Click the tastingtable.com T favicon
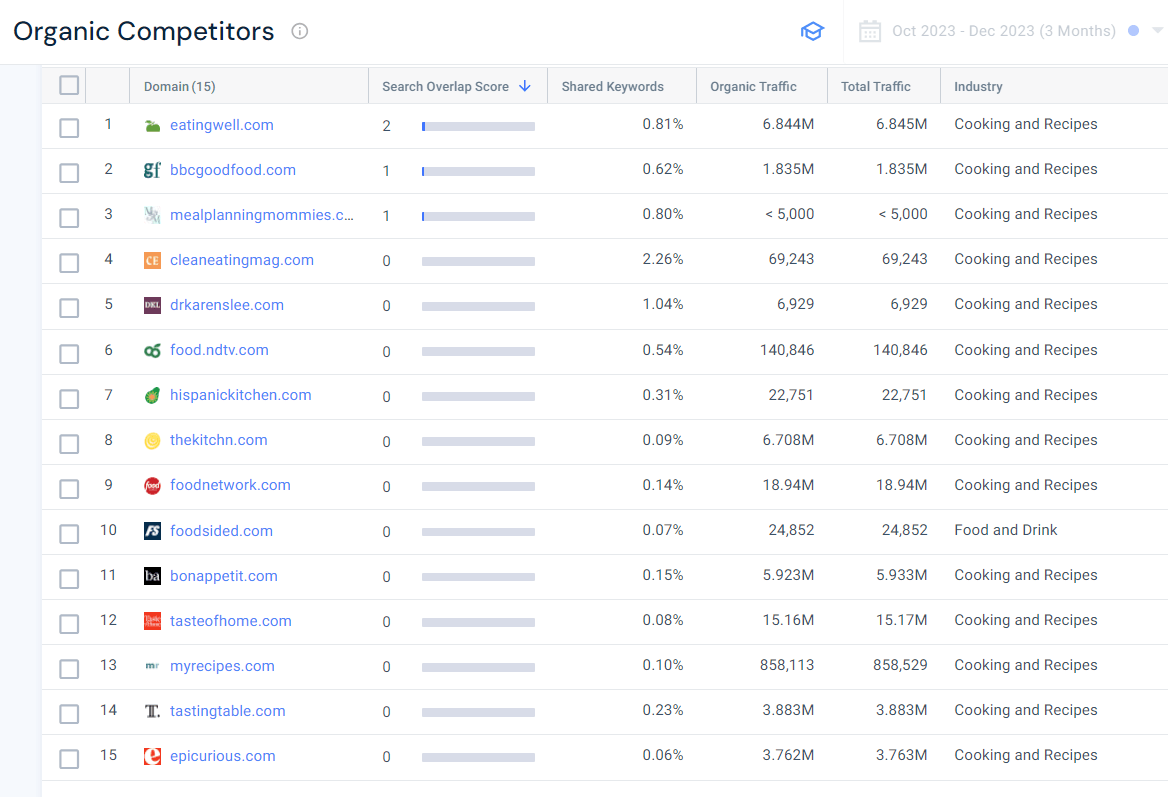Image resolution: width=1168 pixels, height=797 pixels. pyautogui.click(x=152, y=711)
